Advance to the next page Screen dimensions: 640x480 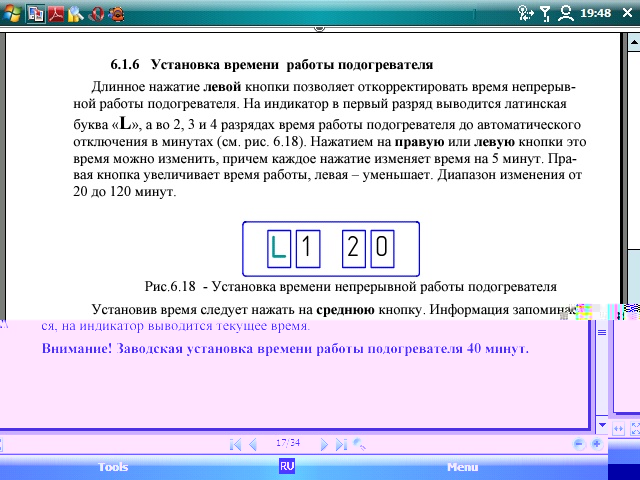(324, 444)
